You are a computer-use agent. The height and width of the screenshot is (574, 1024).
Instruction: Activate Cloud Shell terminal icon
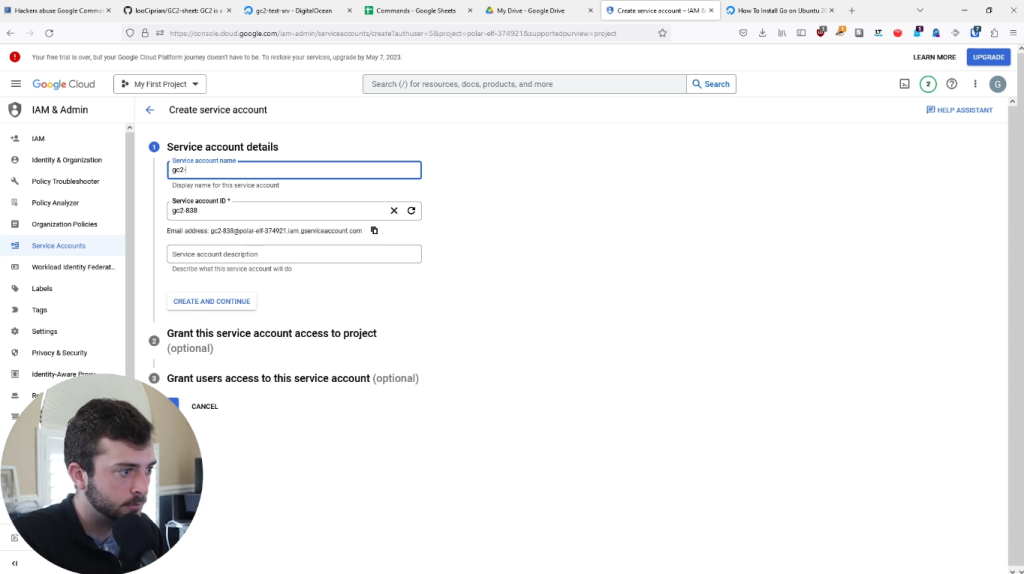[x=904, y=84]
